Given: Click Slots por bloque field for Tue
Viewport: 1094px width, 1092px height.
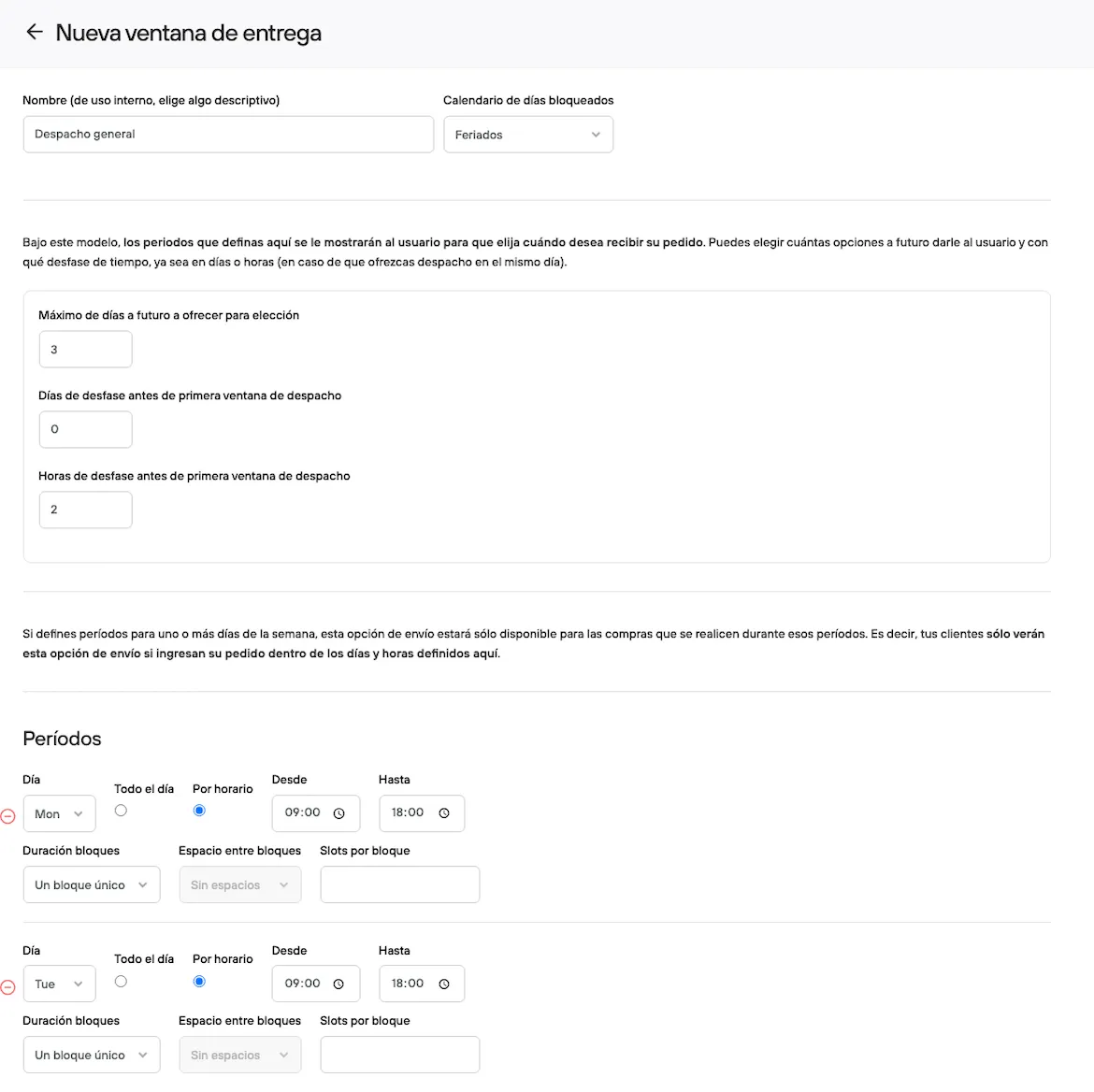Looking at the screenshot, I should pos(400,1055).
